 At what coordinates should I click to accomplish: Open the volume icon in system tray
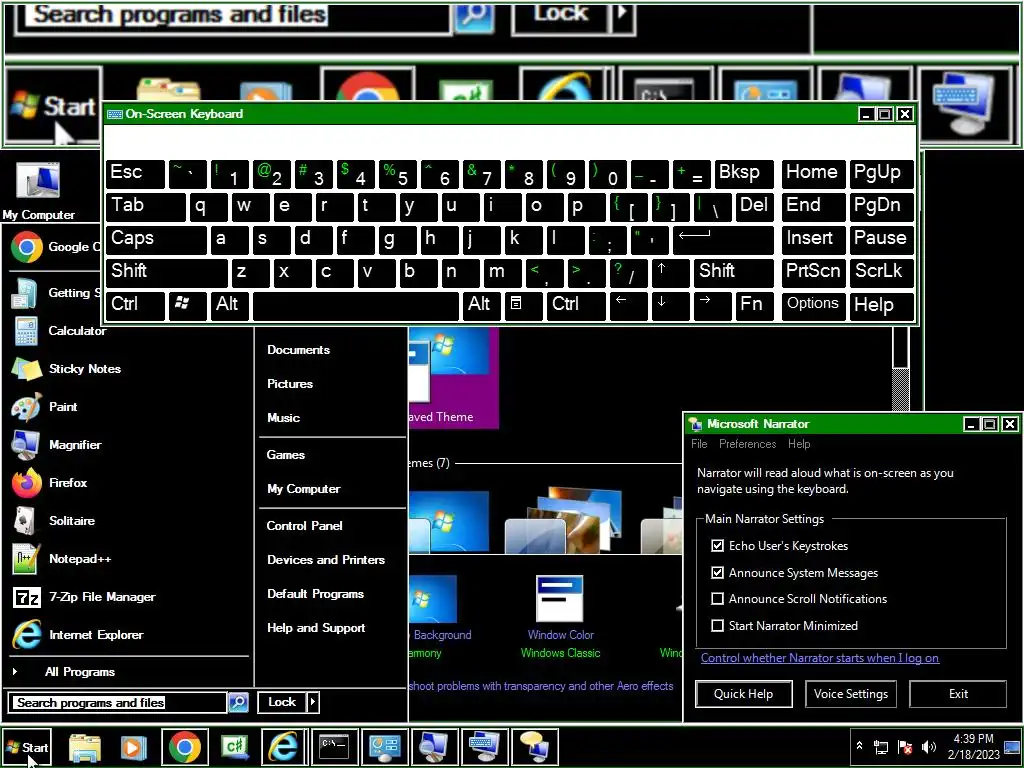(x=928, y=747)
